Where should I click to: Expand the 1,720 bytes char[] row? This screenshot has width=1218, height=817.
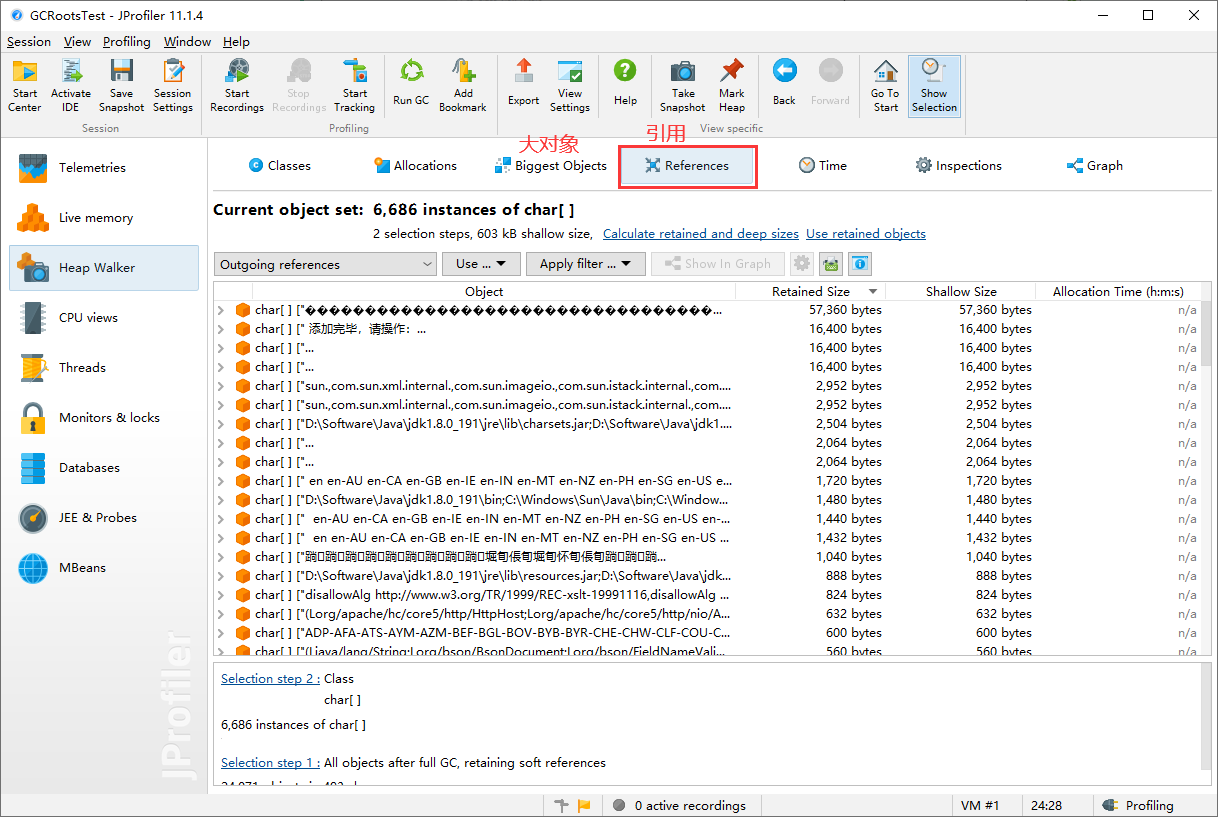(x=221, y=481)
